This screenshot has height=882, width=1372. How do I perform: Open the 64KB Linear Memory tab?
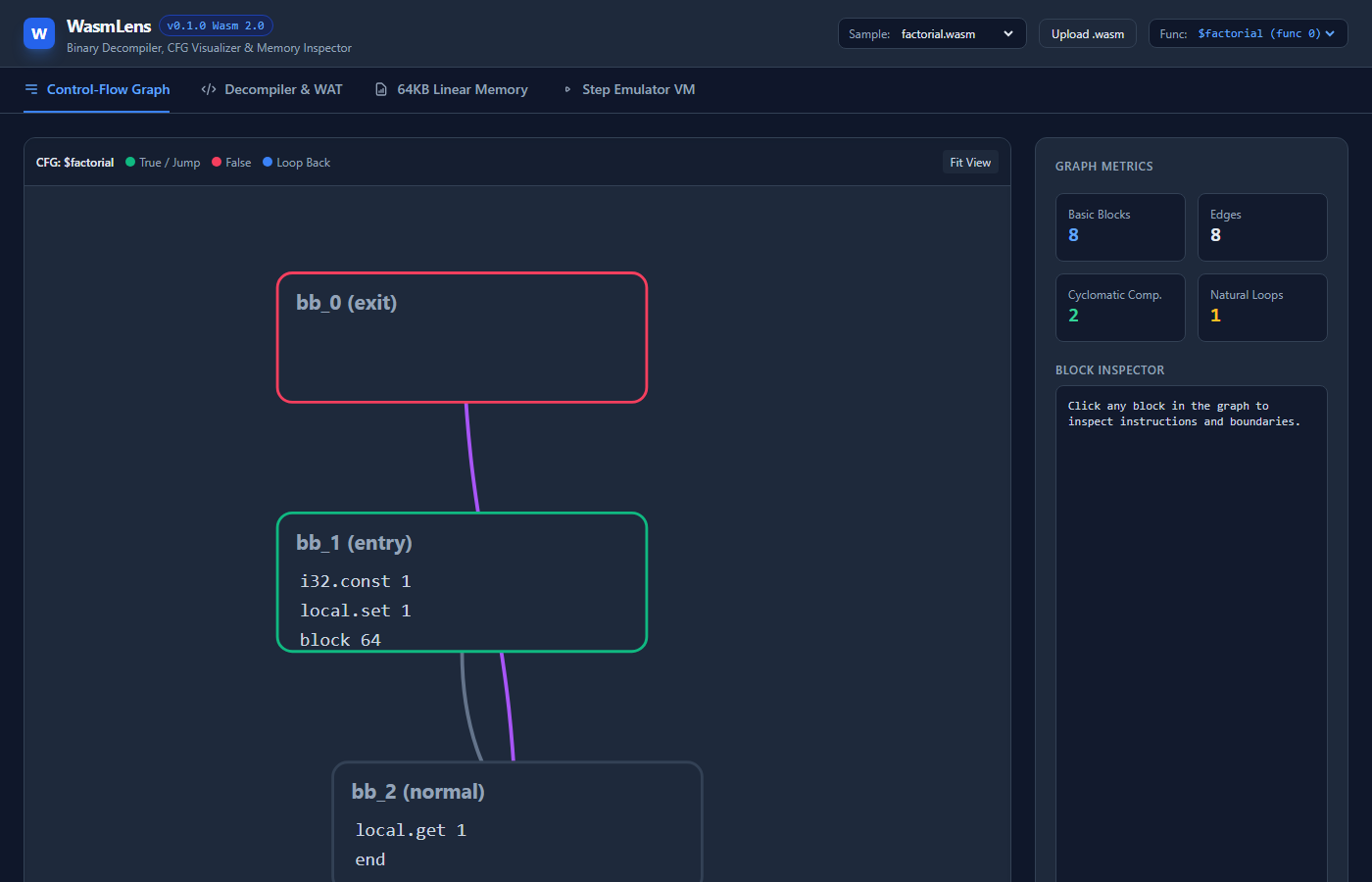(x=451, y=89)
